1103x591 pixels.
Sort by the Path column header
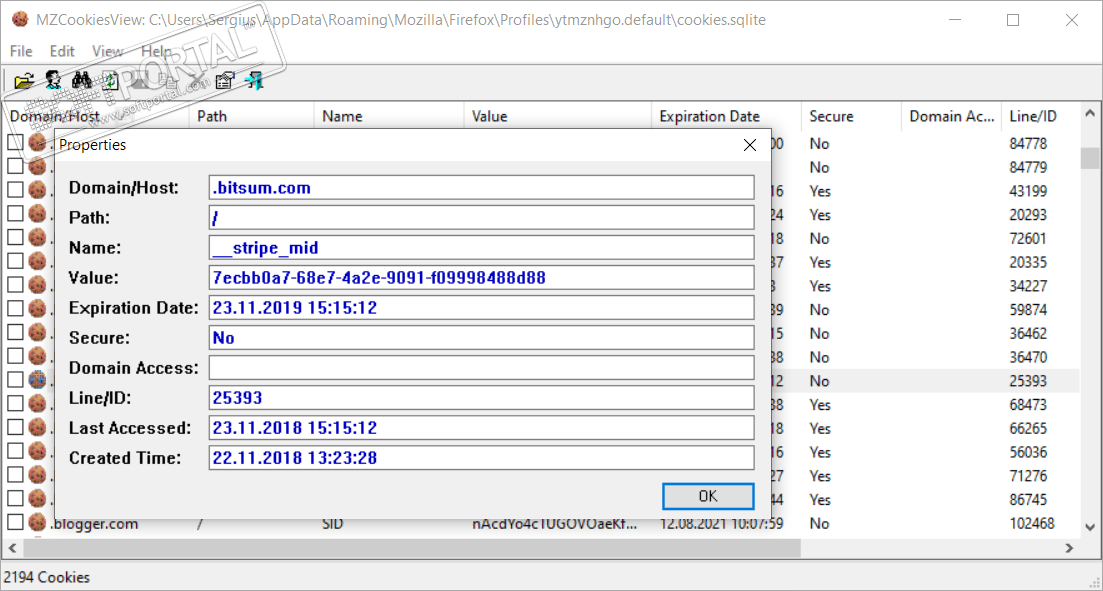click(251, 116)
